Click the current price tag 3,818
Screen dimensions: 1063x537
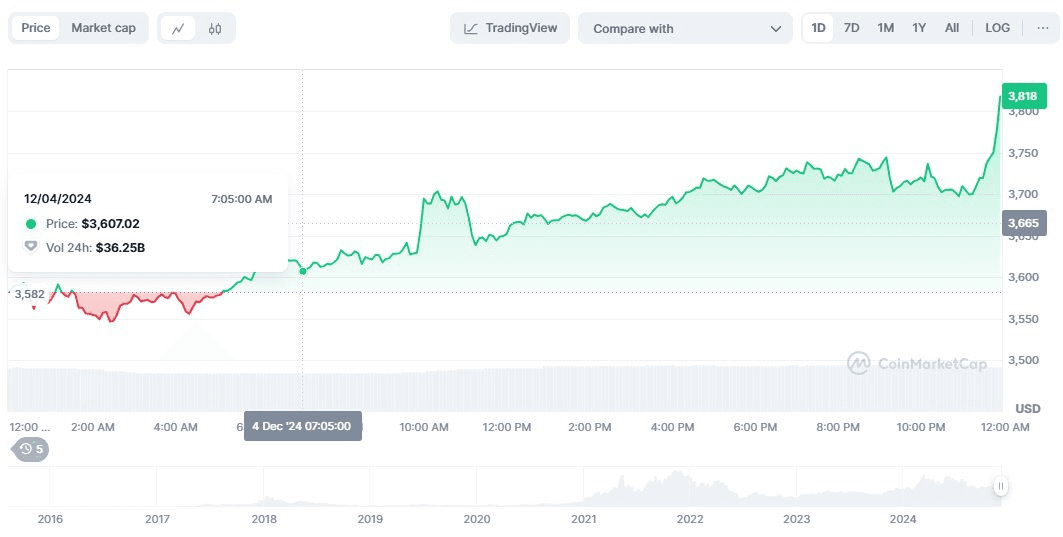pos(1023,96)
